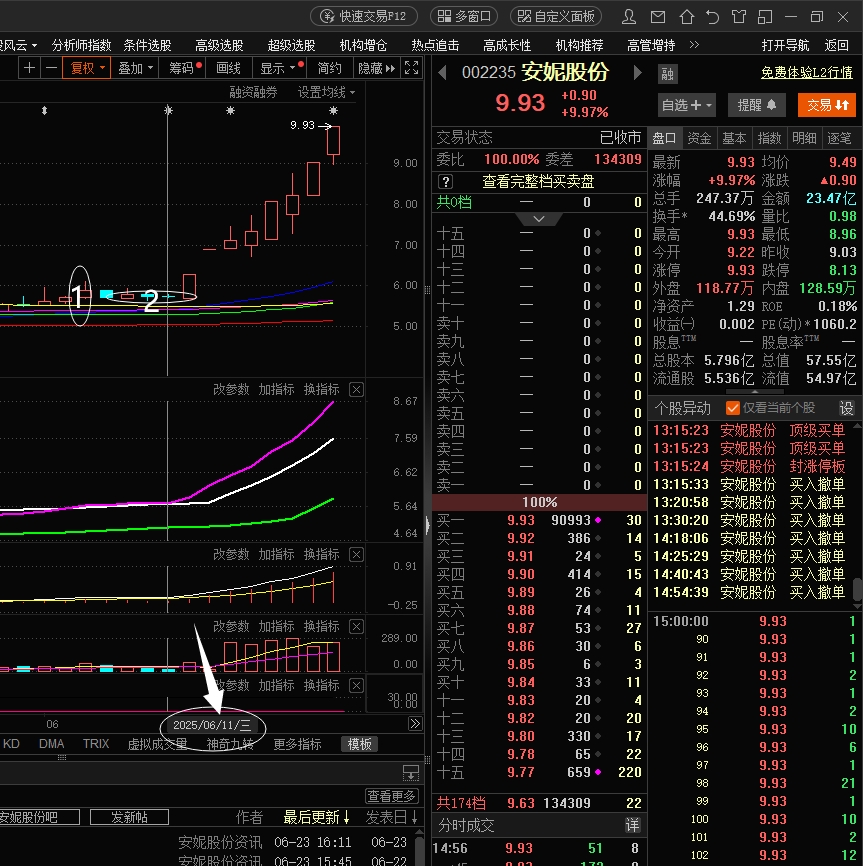Click 模板 template button
Viewport: 863px width, 866px height.
359,744
